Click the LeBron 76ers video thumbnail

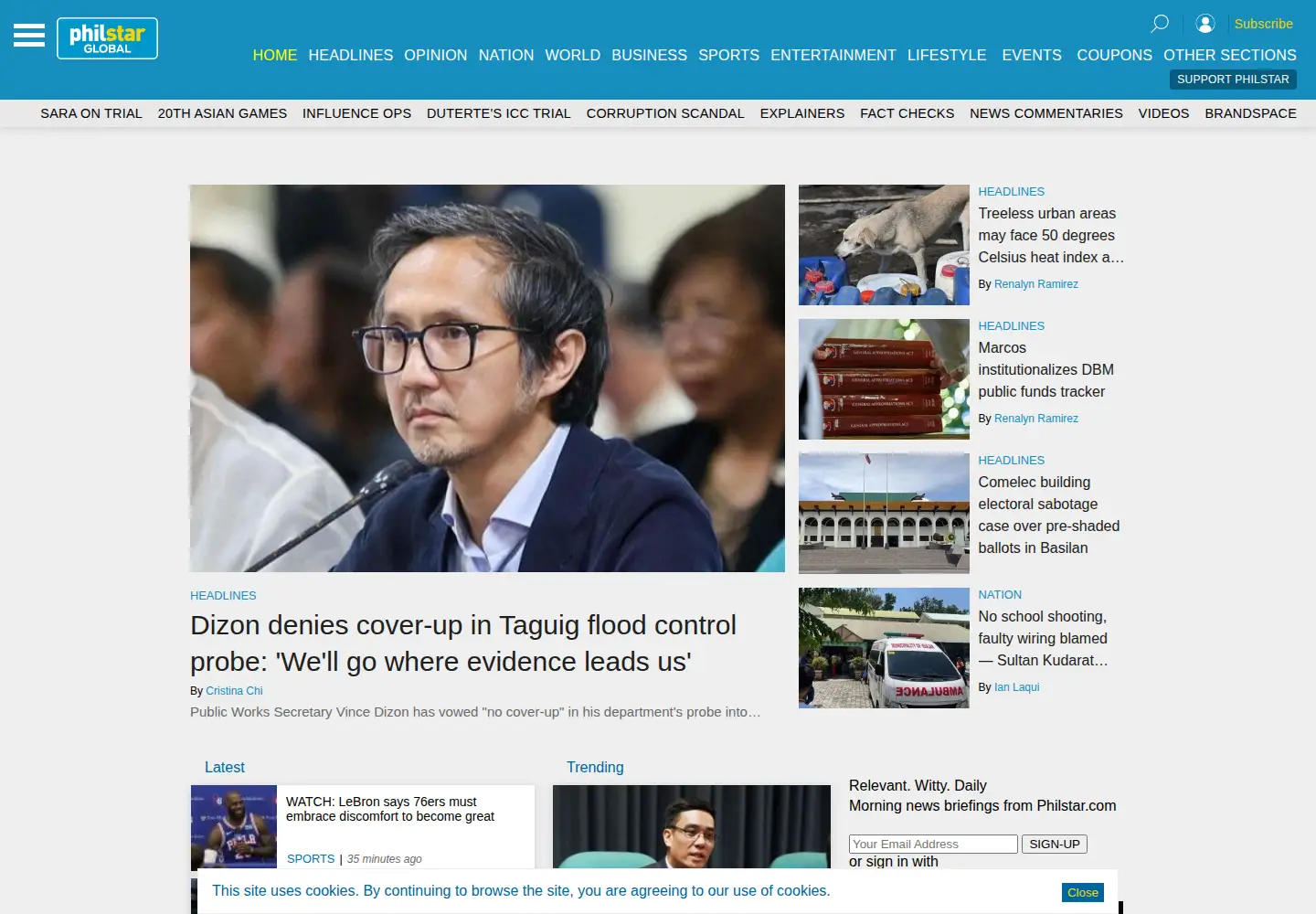pos(234,827)
